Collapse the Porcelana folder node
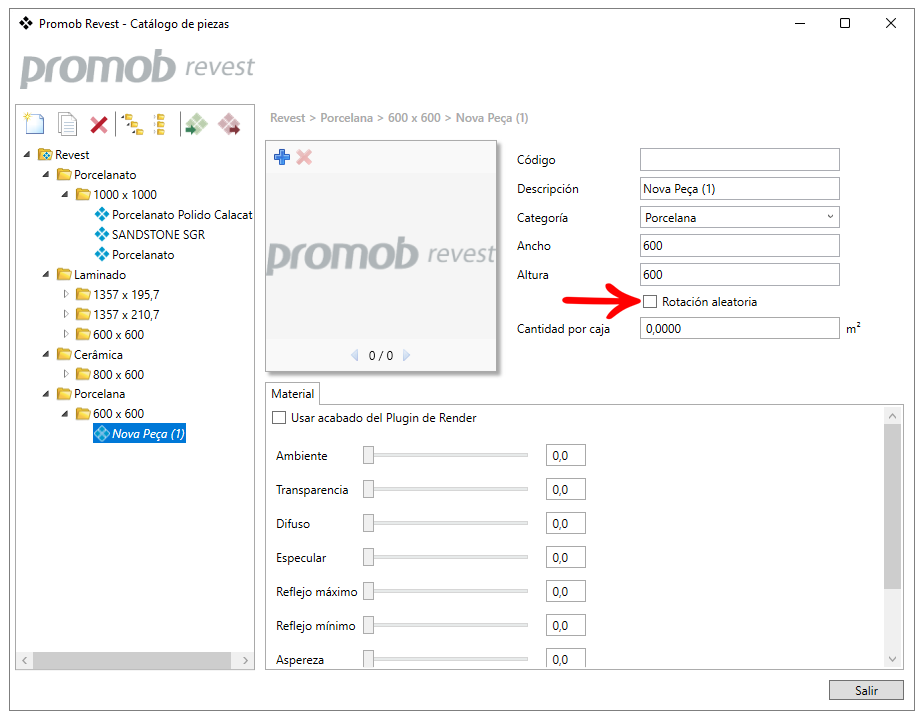 click(46, 393)
